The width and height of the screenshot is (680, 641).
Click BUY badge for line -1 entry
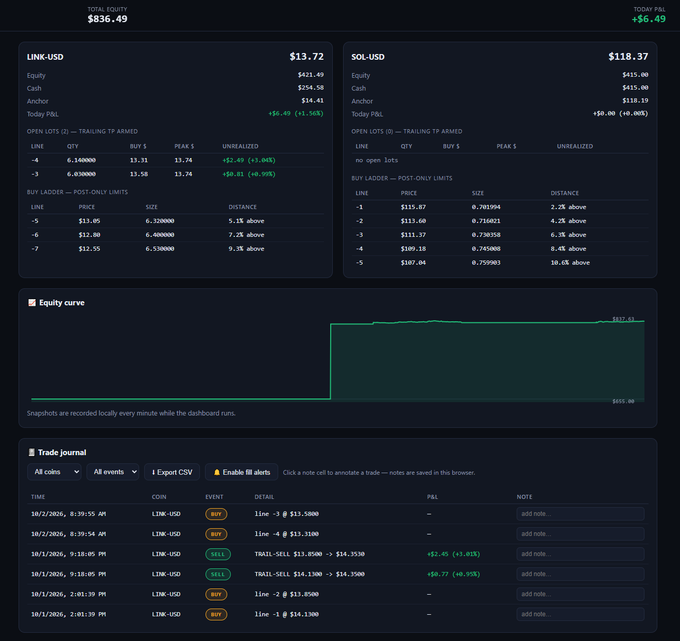216,614
